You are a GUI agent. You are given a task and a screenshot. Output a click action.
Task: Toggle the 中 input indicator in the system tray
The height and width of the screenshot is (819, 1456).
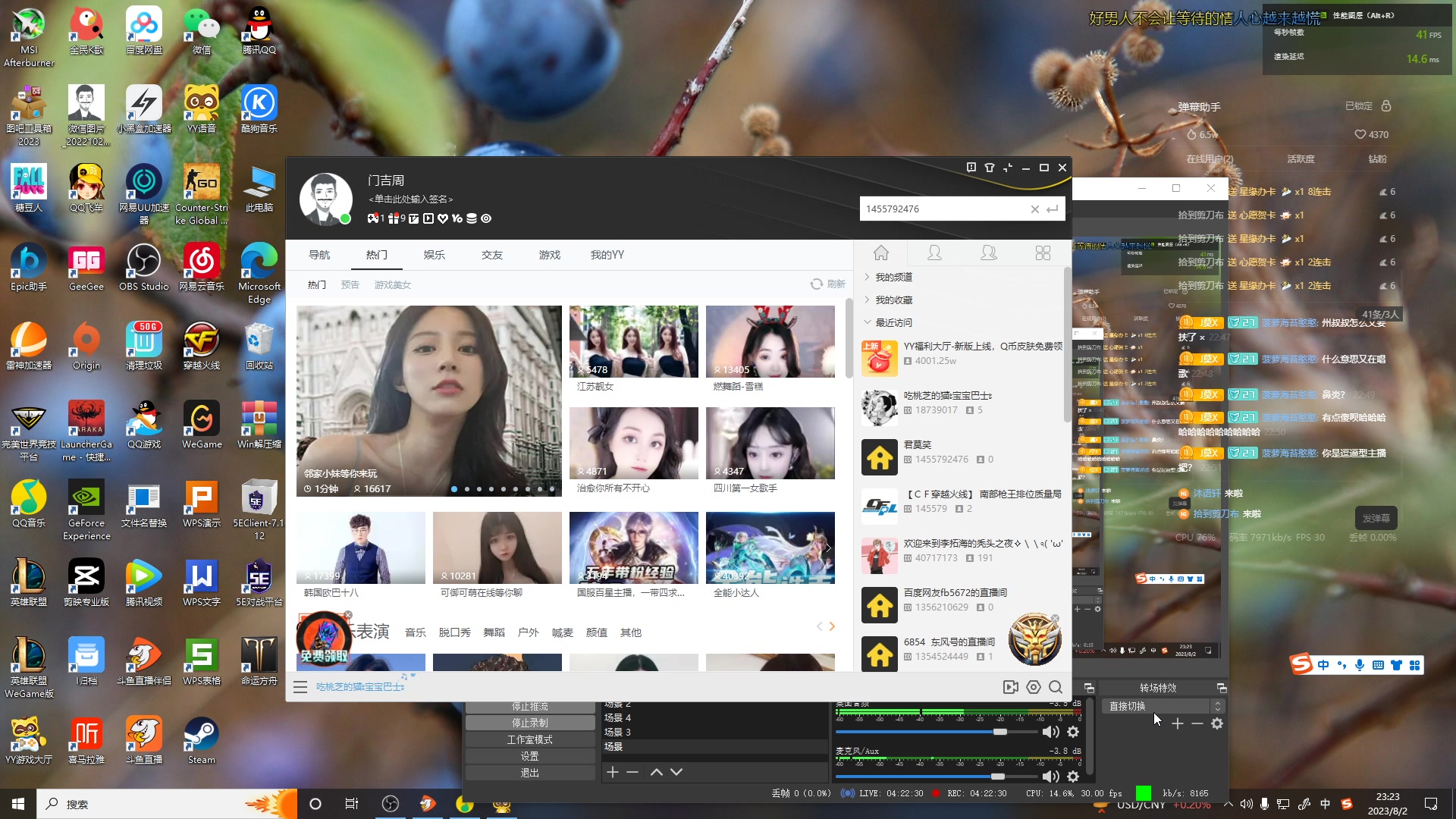pos(1325,804)
